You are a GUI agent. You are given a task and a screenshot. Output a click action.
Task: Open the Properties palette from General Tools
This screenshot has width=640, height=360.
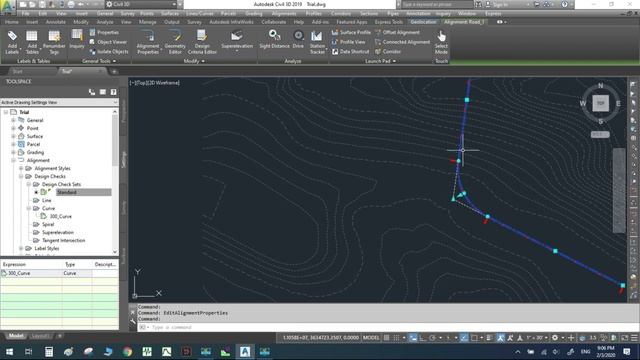point(104,32)
